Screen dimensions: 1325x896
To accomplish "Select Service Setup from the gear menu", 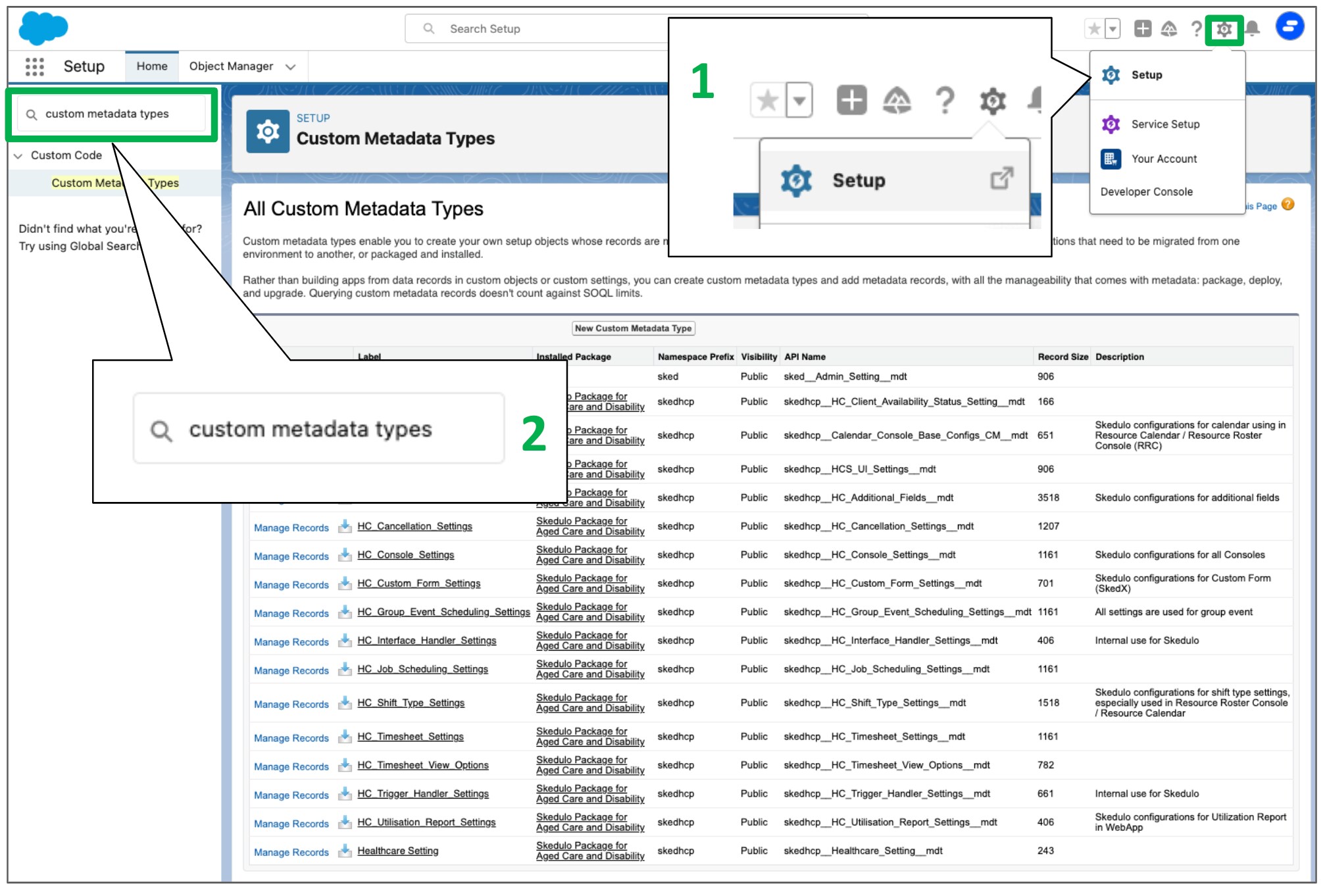I will click(1165, 124).
